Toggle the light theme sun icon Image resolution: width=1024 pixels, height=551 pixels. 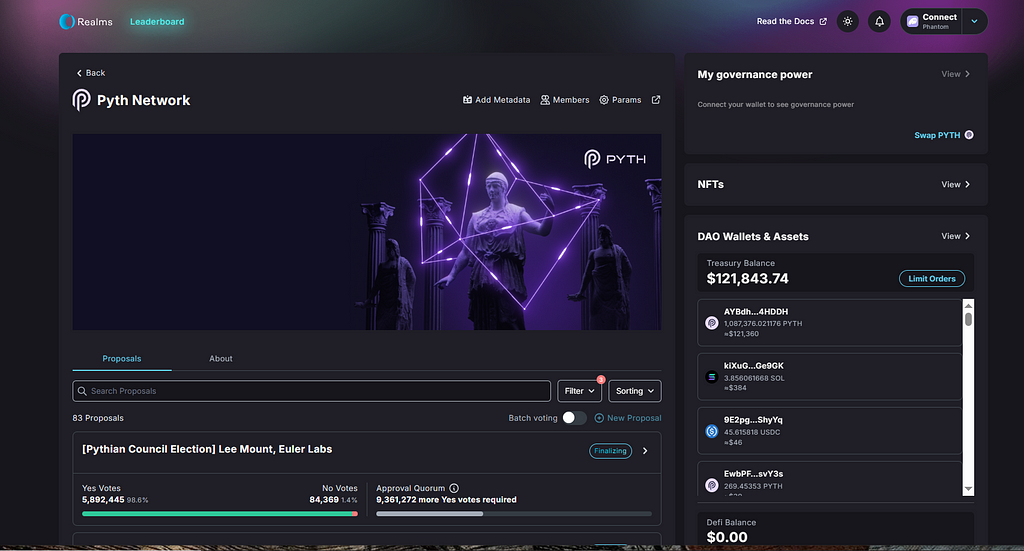coord(848,22)
